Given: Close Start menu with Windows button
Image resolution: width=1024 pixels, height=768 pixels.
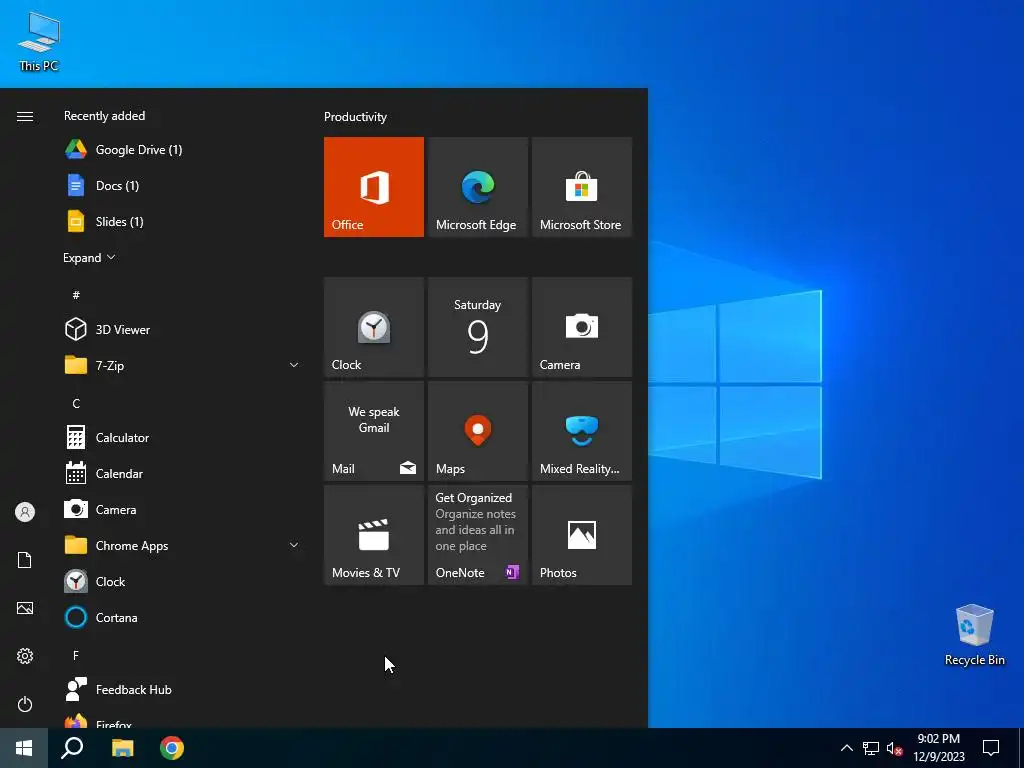Looking at the screenshot, I should pyautogui.click(x=24, y=748).
